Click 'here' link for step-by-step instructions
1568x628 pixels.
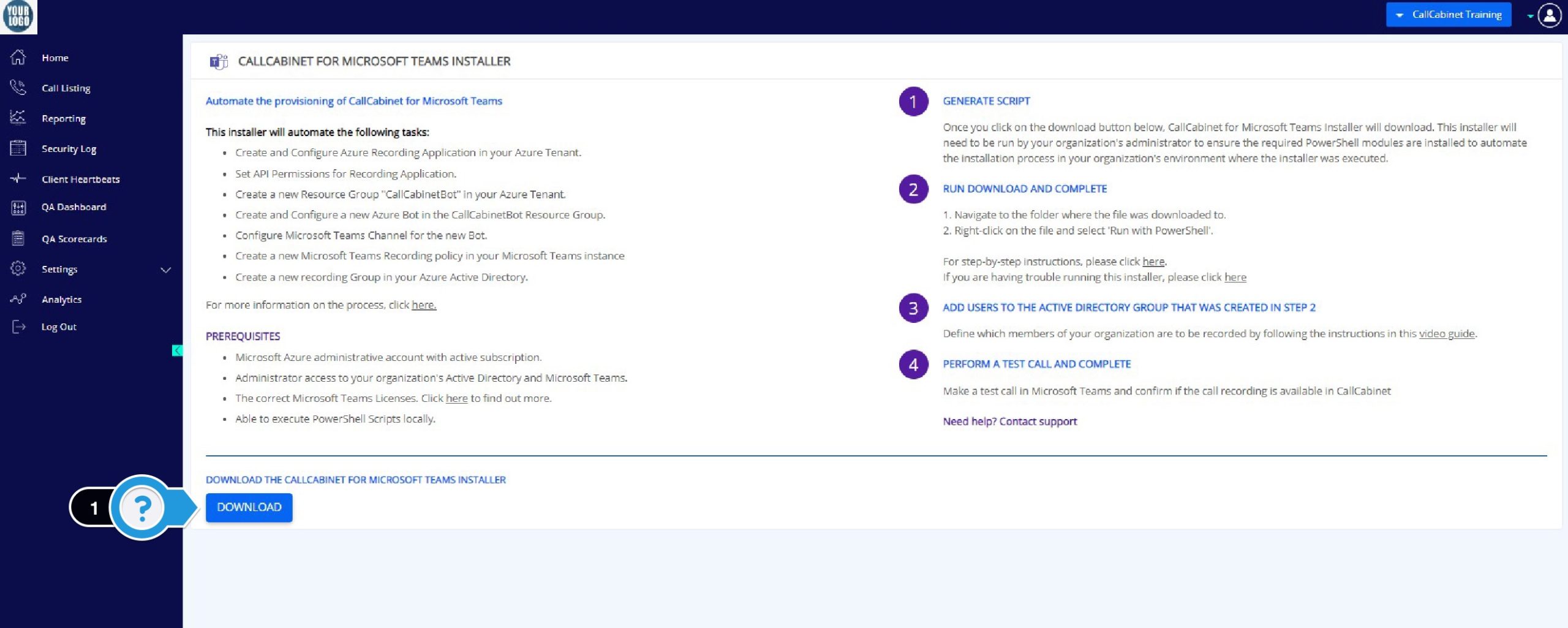(x=1153, y=262)
